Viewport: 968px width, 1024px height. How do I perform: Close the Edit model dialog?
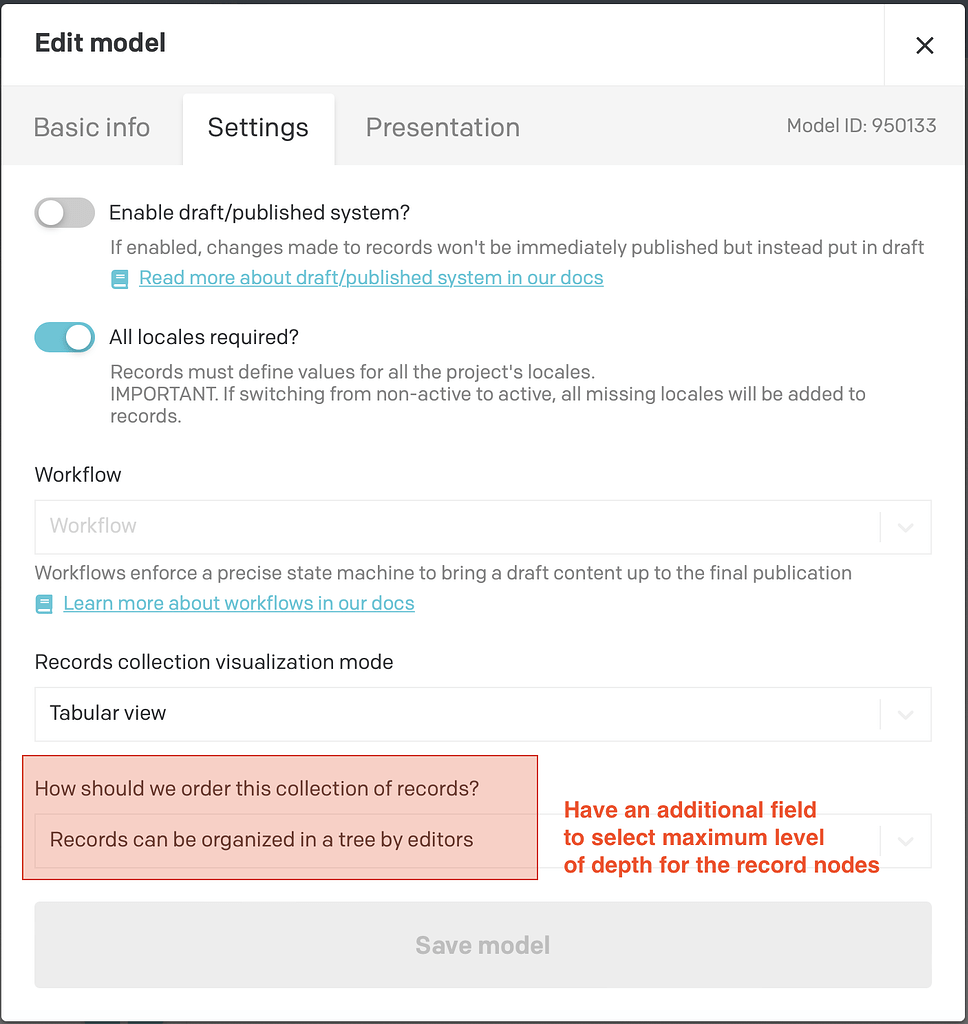pyautogui.click(x=924, y=45)
